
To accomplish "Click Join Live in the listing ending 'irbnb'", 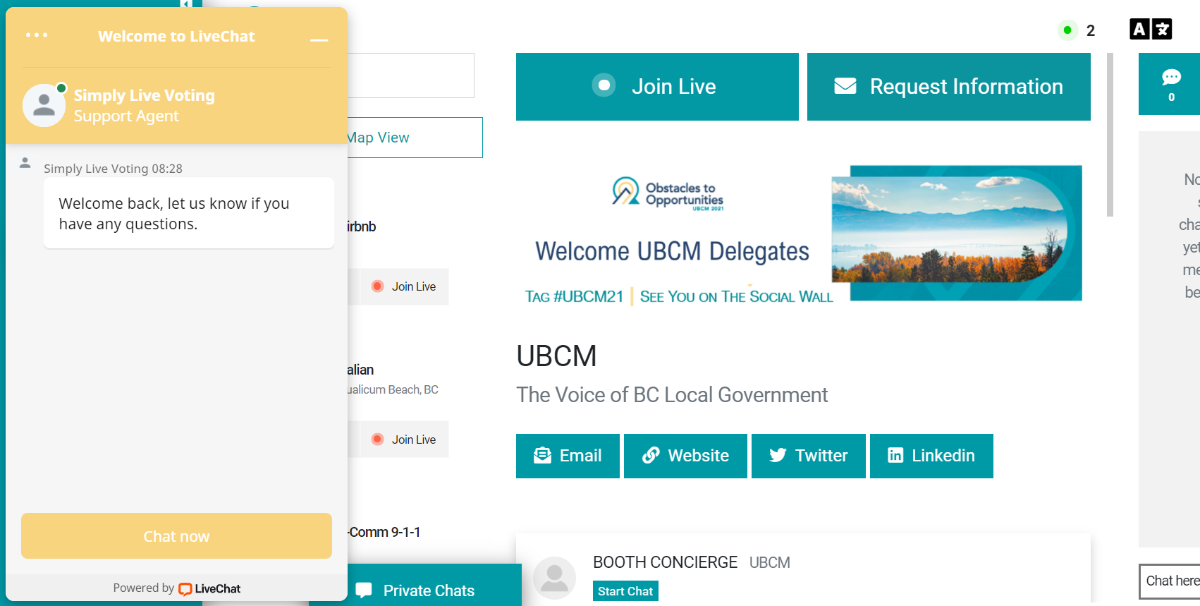I will coord(404,287).
